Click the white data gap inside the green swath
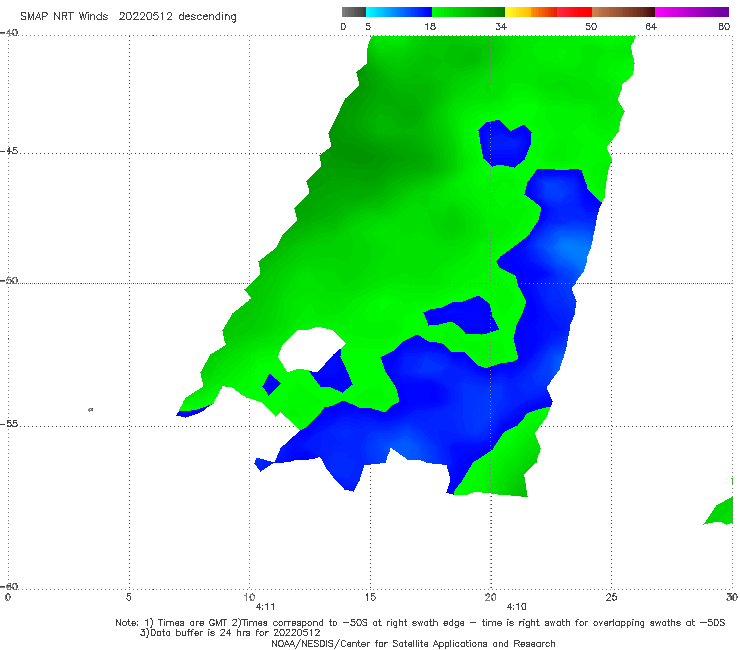This screenshot has width=740, height=650. pyautogui.click(x=309, y=349)
